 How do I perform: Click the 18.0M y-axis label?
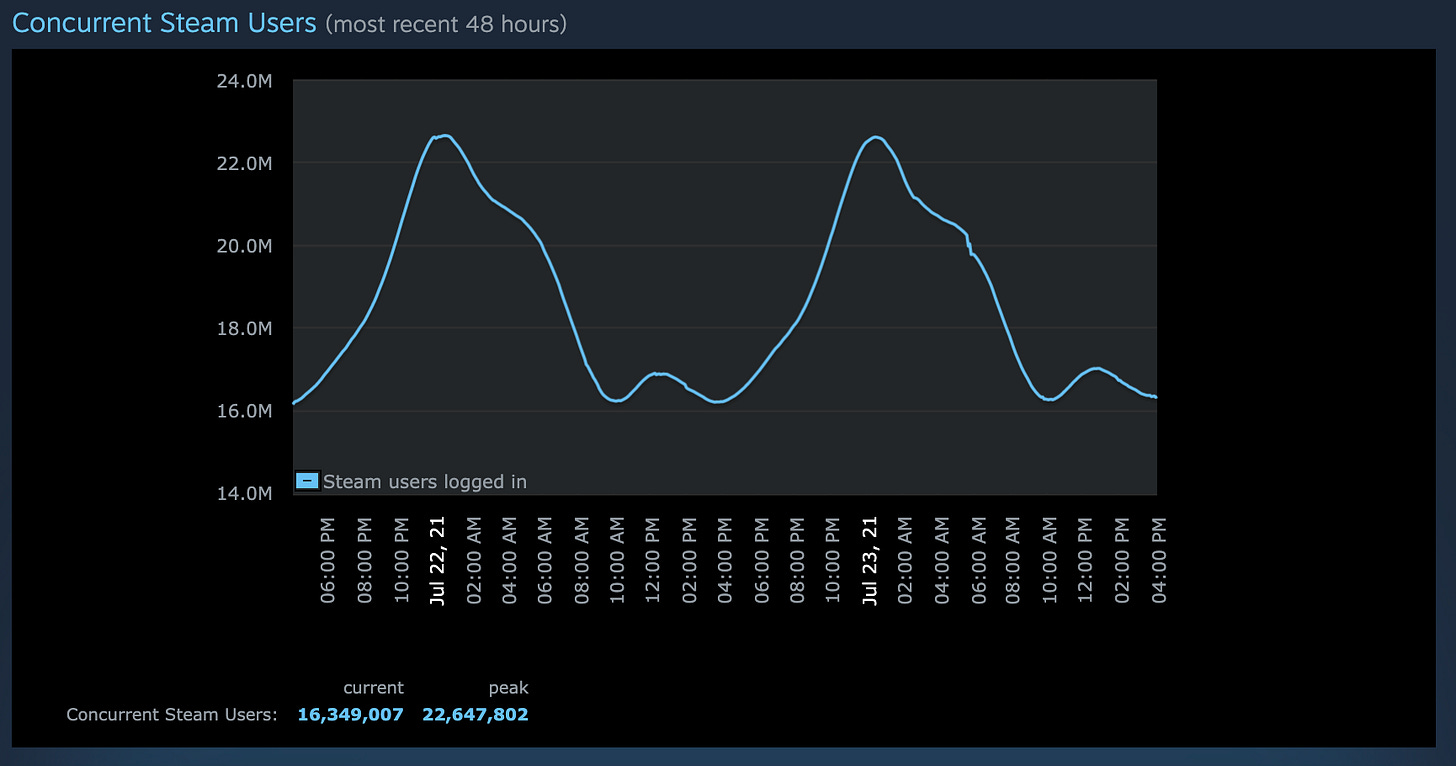point(244,328)
